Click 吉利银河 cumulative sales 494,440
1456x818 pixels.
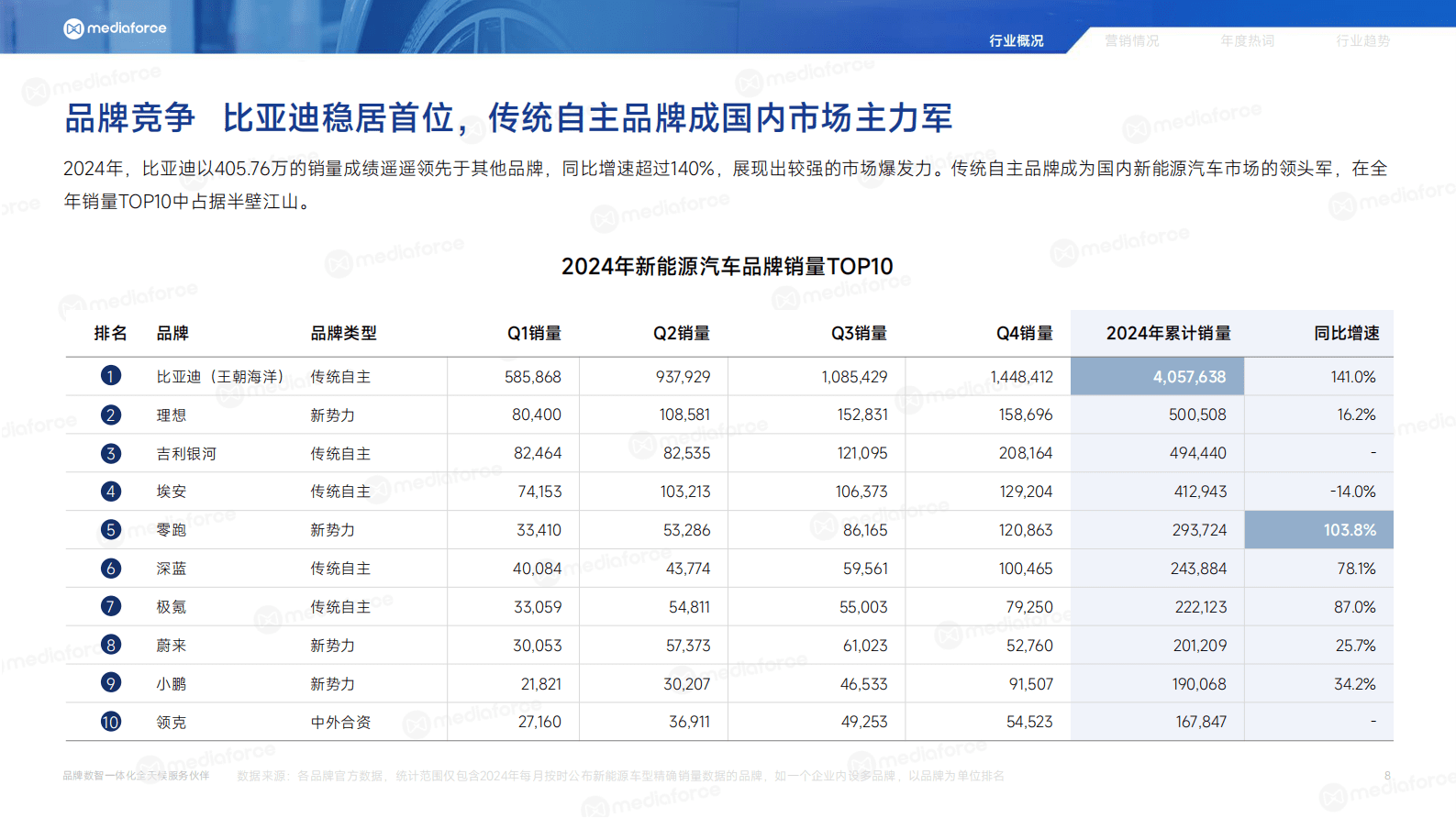click(x=1197, y=454)
